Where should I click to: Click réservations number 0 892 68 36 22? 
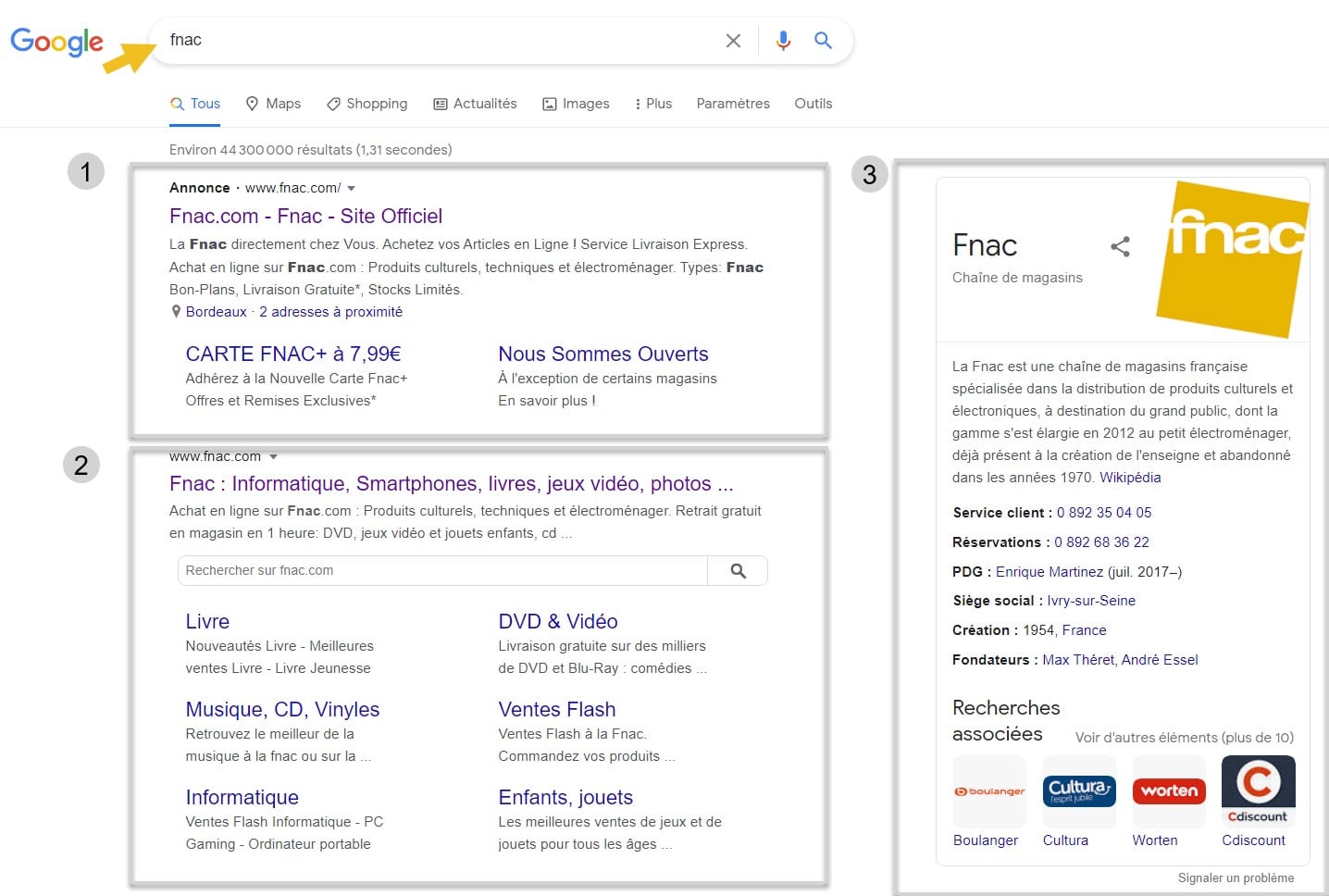tap(1101, 542)
